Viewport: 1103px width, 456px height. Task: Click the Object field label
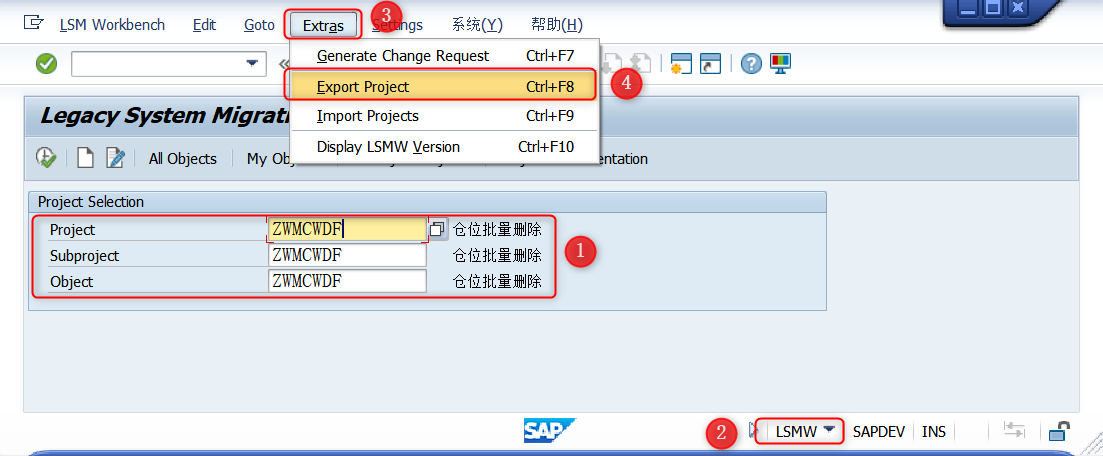(71, 282)
